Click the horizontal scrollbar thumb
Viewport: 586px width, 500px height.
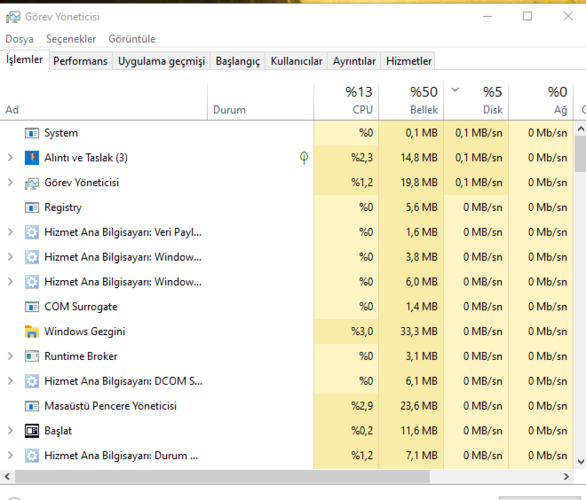(222, 476)
